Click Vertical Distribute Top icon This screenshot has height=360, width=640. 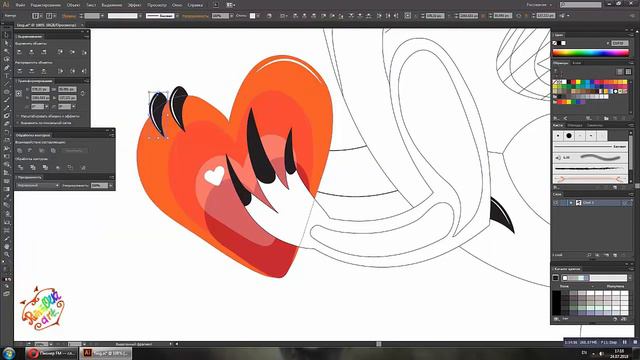click(x=19, y=71)
